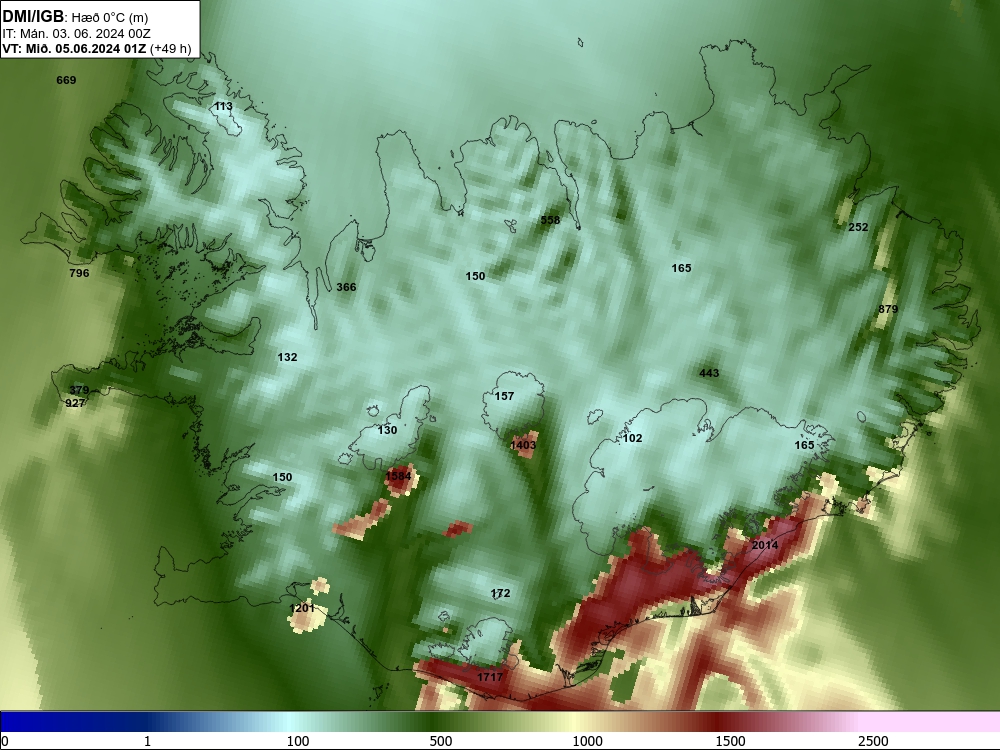
Task: Click the 558 value in north Iceland
Action: (550, 221)
